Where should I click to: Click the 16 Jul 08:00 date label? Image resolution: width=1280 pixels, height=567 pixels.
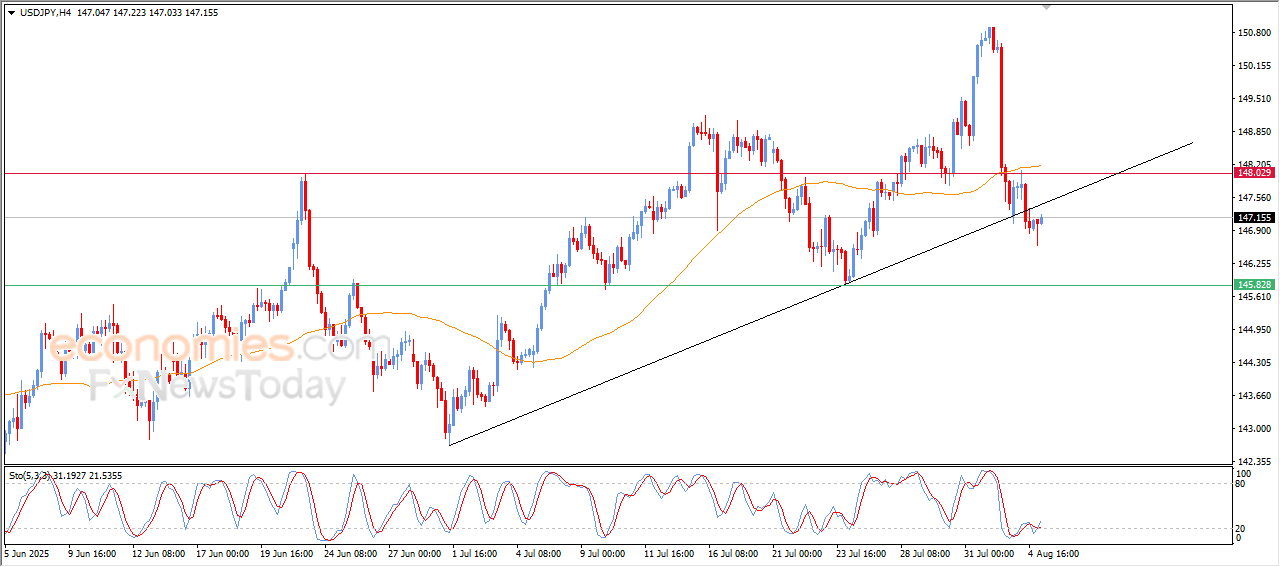tap(735, 553)
